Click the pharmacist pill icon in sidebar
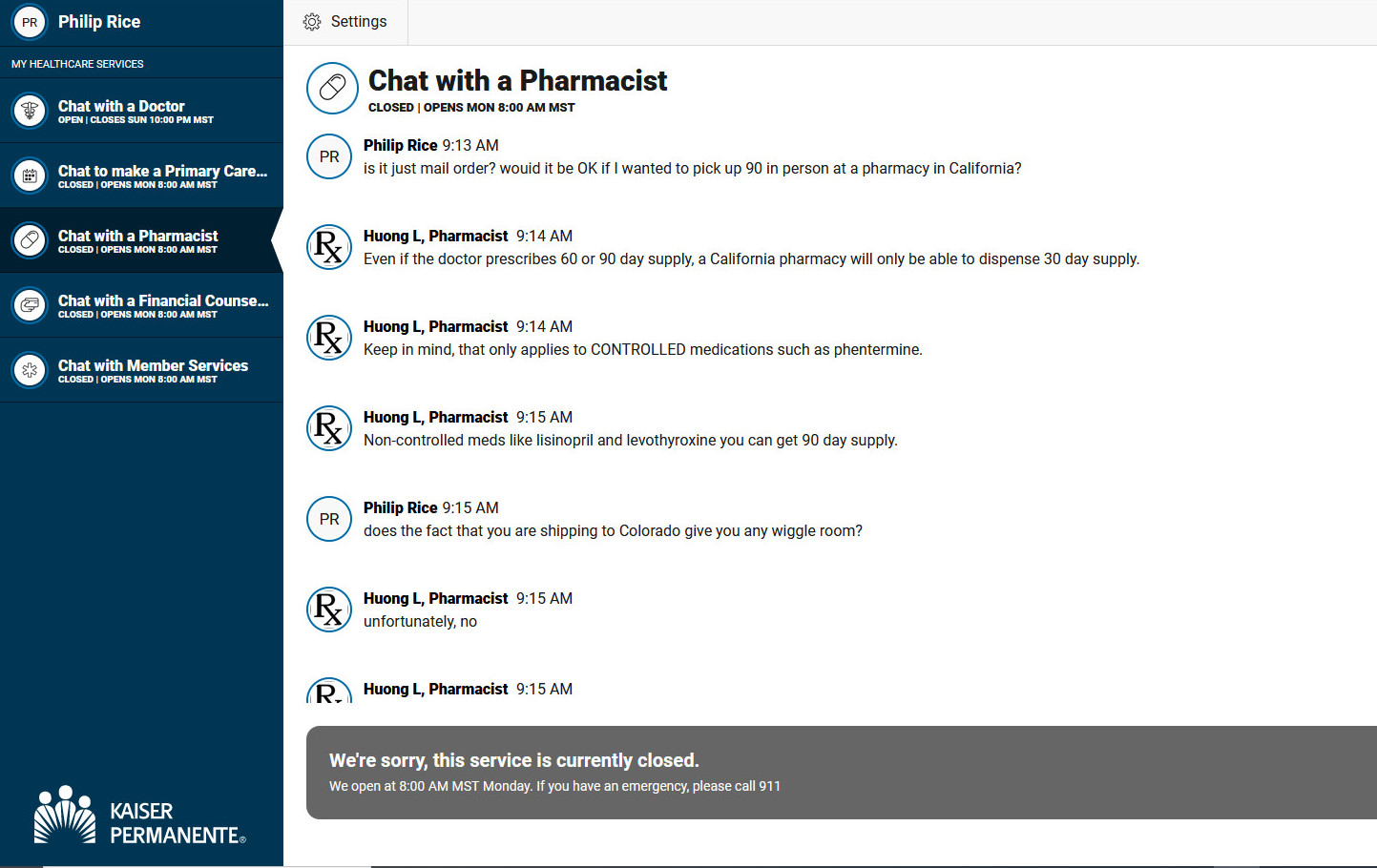Screen dimensions: 1377x868 [x=30, y=240]
